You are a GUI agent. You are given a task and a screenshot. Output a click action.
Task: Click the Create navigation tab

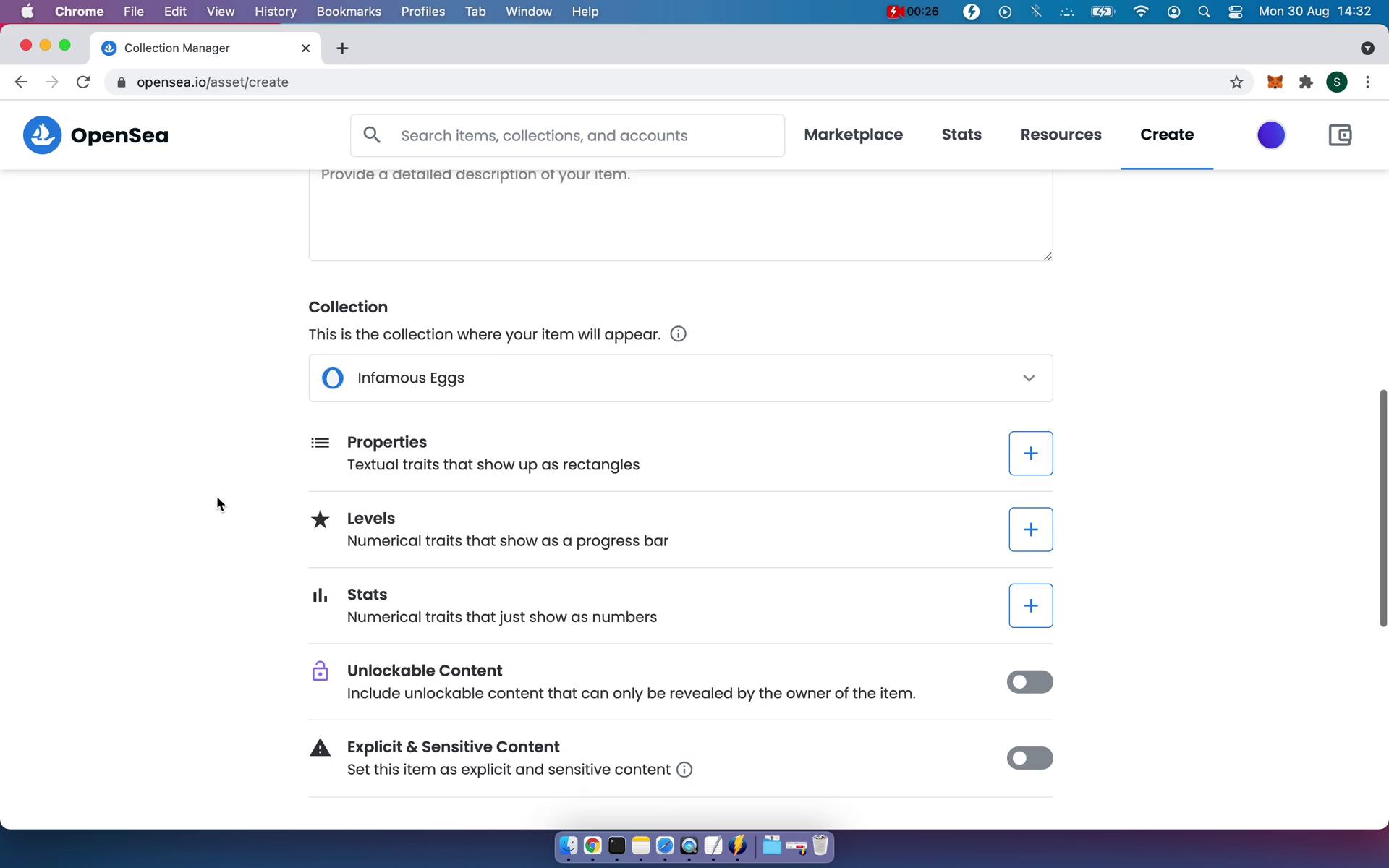pyautogui.click(x=1167, y=134)
